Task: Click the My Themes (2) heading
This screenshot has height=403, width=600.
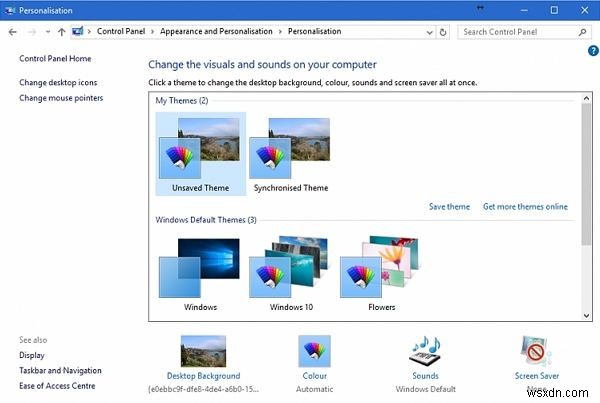Action: click(x=182, y=101)
